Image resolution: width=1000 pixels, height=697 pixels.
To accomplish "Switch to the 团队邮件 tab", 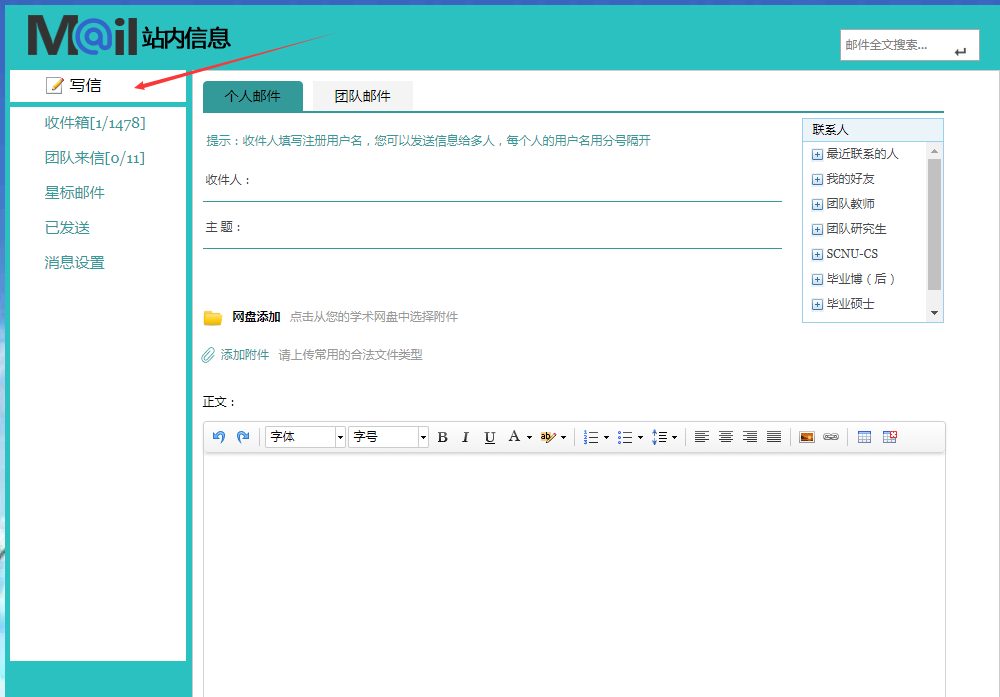I will pos(362,96).
